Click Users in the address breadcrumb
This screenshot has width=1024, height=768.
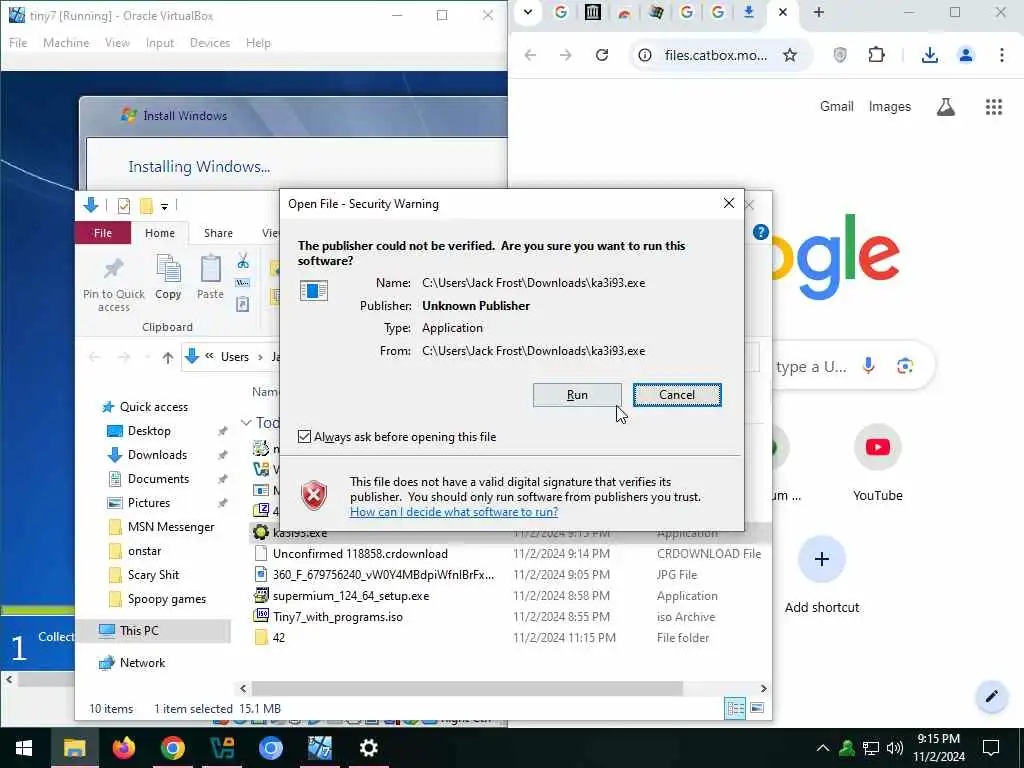(x=234, y=357)
